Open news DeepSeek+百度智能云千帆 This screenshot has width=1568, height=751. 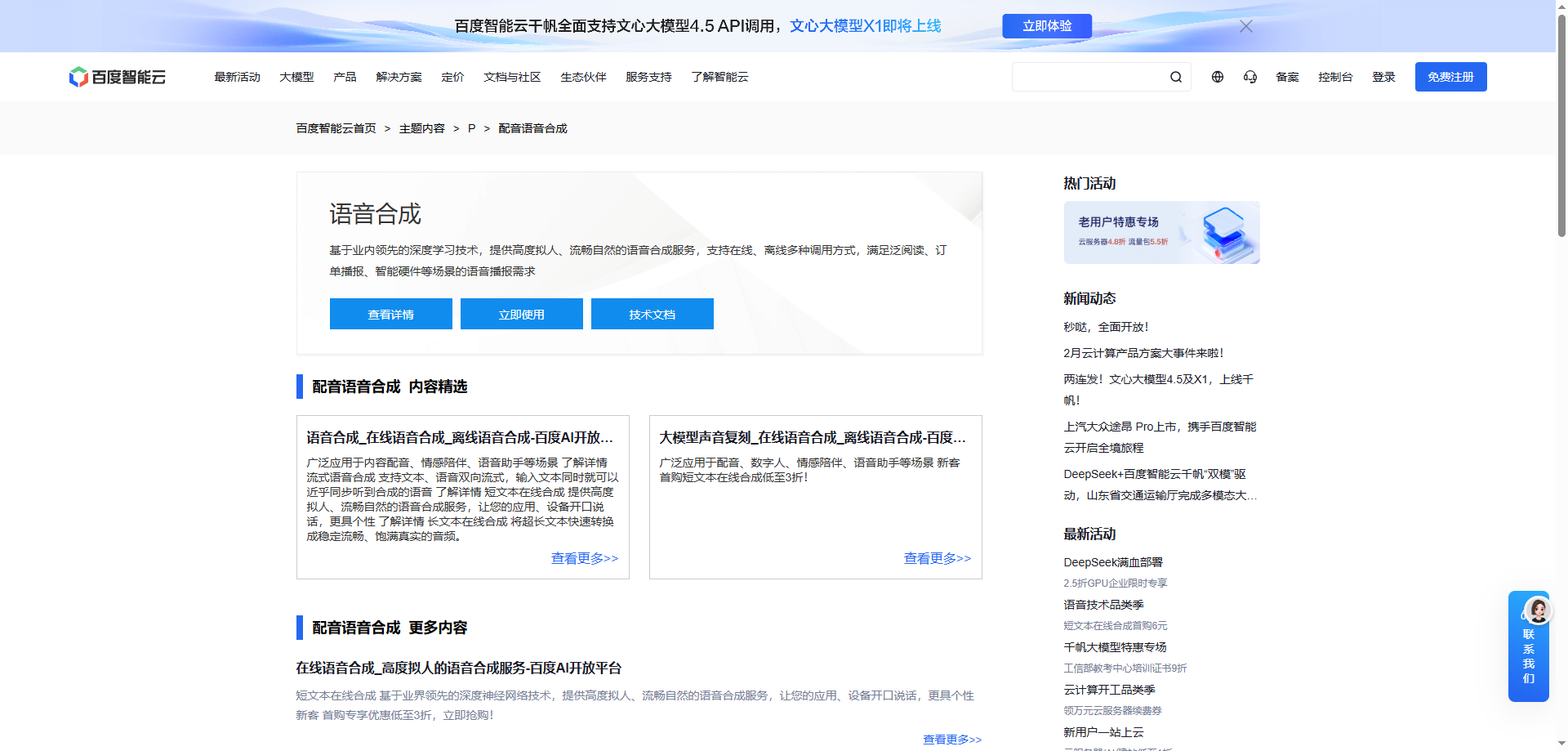point(1160,485)
